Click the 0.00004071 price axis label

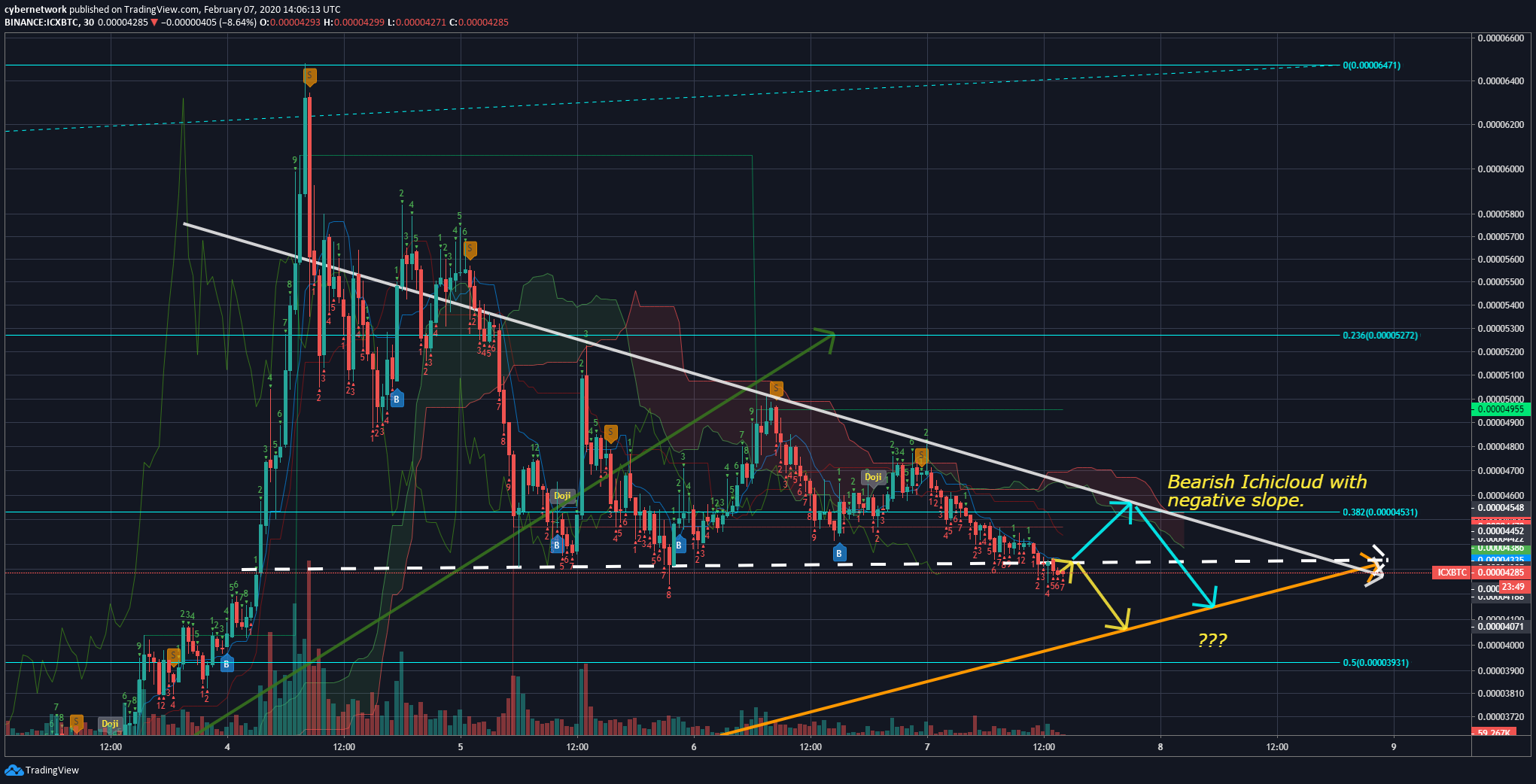[x=1501, y=626]
